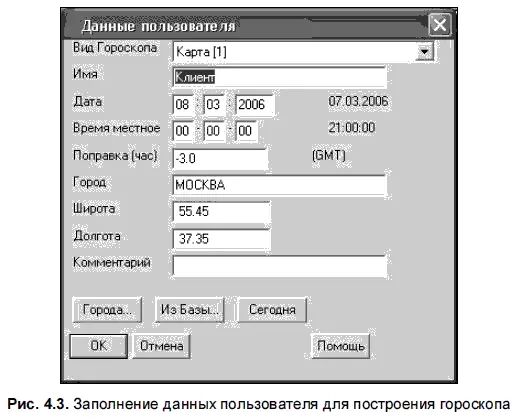Click the Имя field containing Клиент
Image resolution: width=517 pixels, height=420 pixels.
[280, 77]
